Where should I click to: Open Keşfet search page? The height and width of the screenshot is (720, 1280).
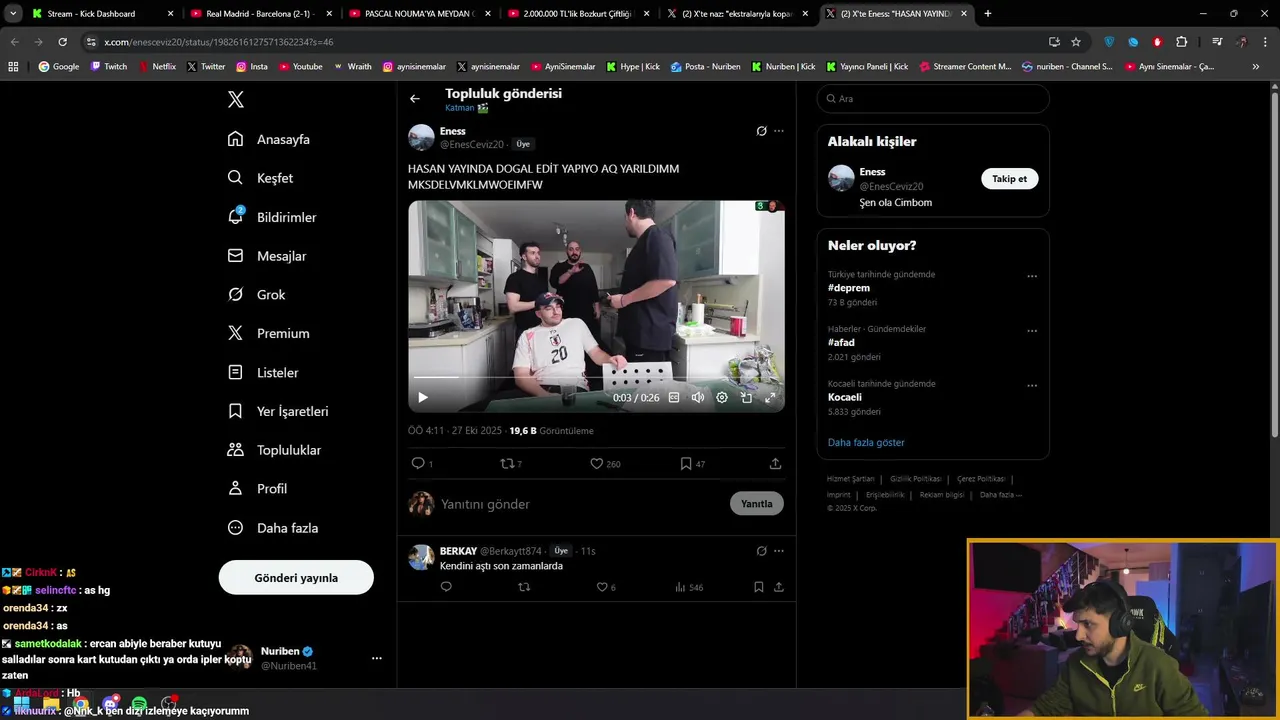tap(260, 178)
